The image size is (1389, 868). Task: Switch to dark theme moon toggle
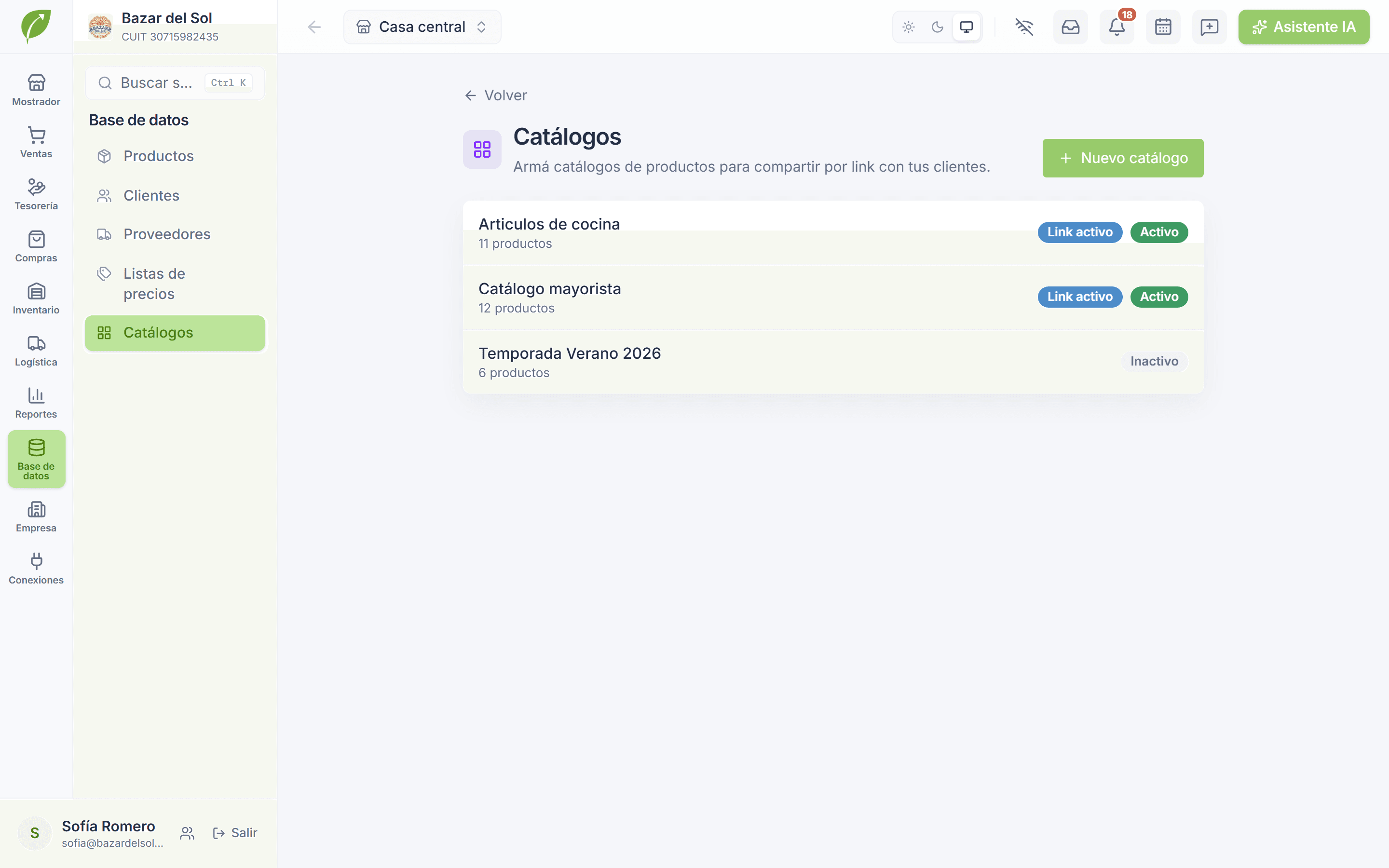coord(937,27)
